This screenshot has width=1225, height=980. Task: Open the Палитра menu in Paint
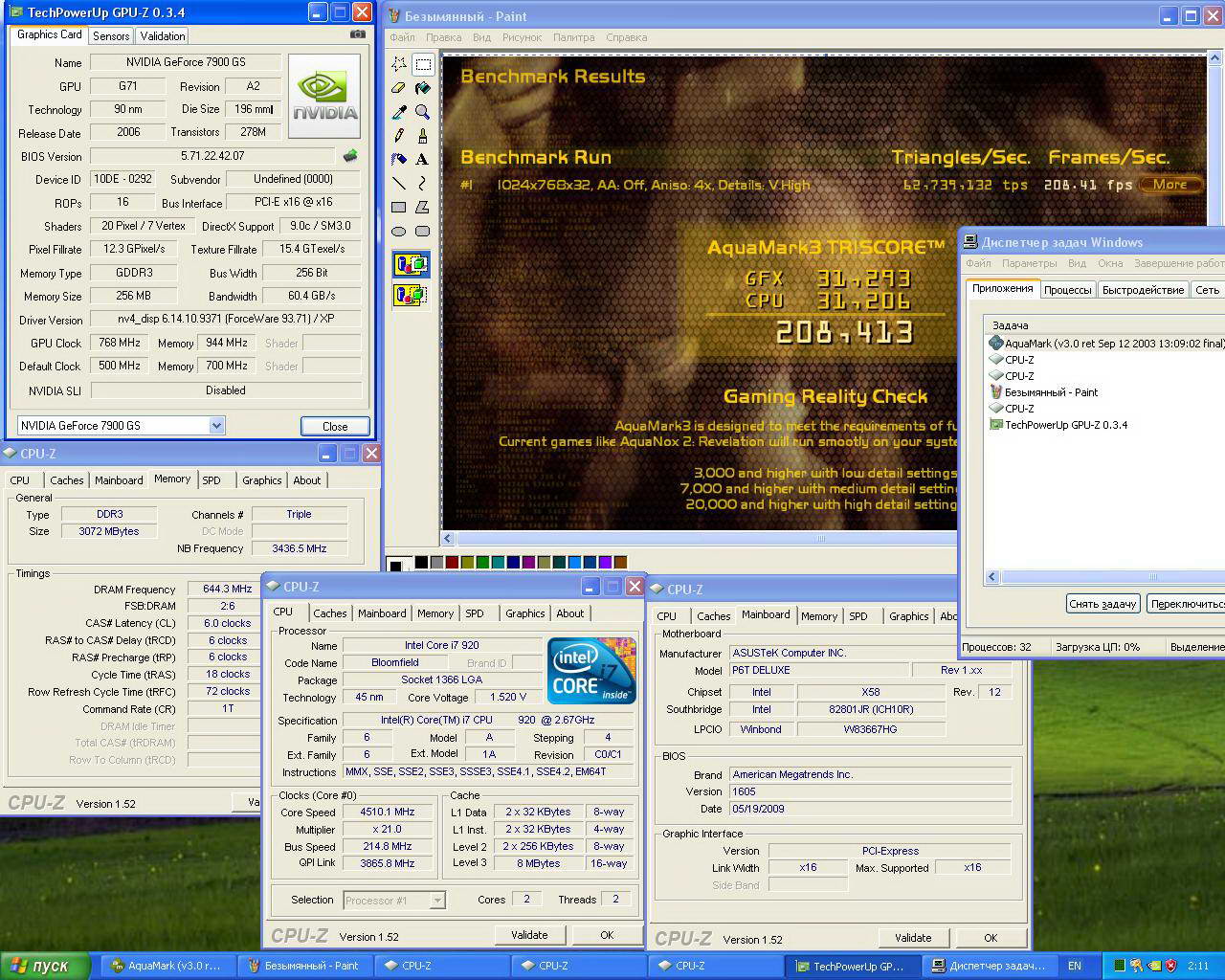tap(573, 37)
